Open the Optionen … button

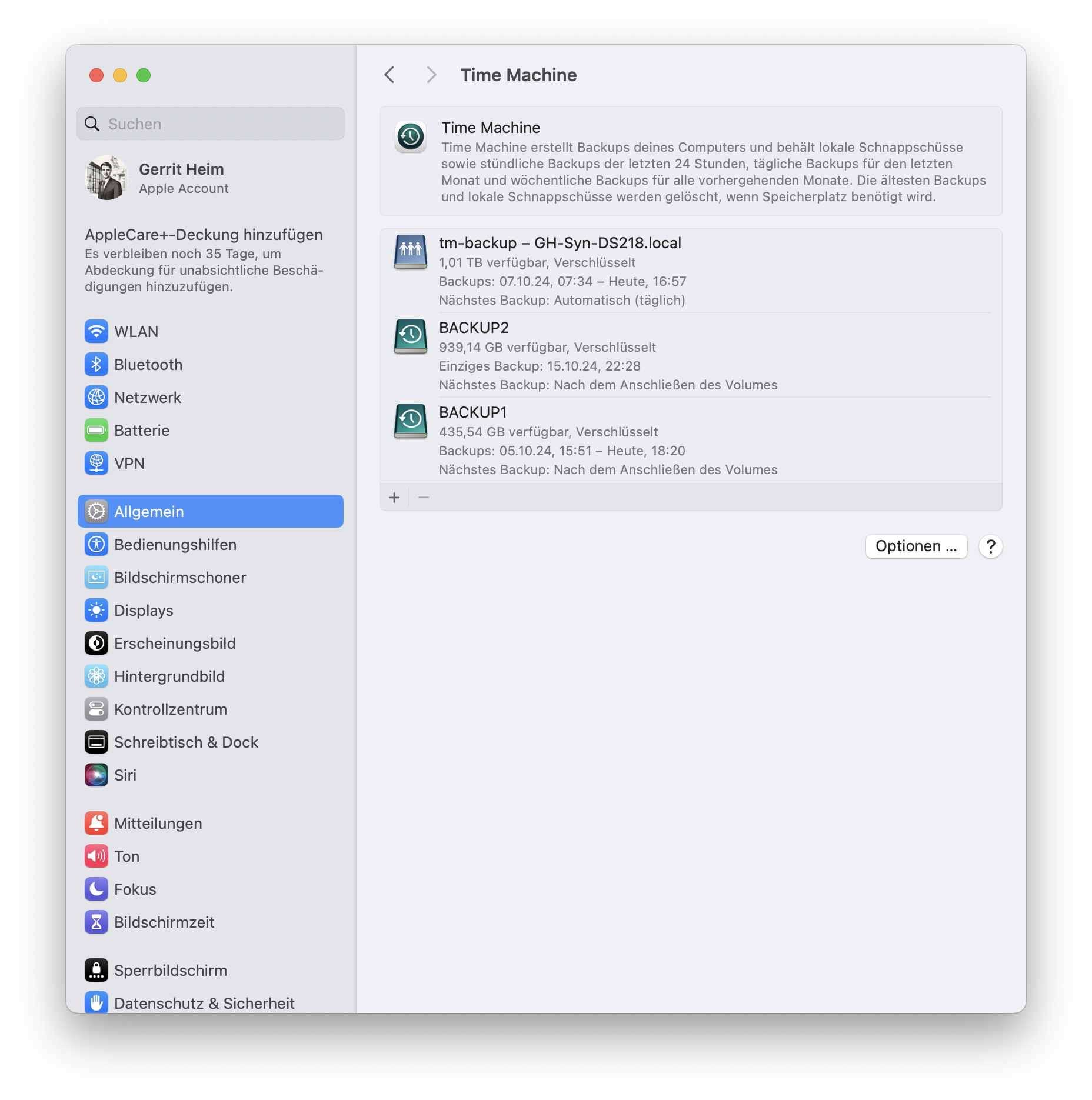click(x=916, y=546)
